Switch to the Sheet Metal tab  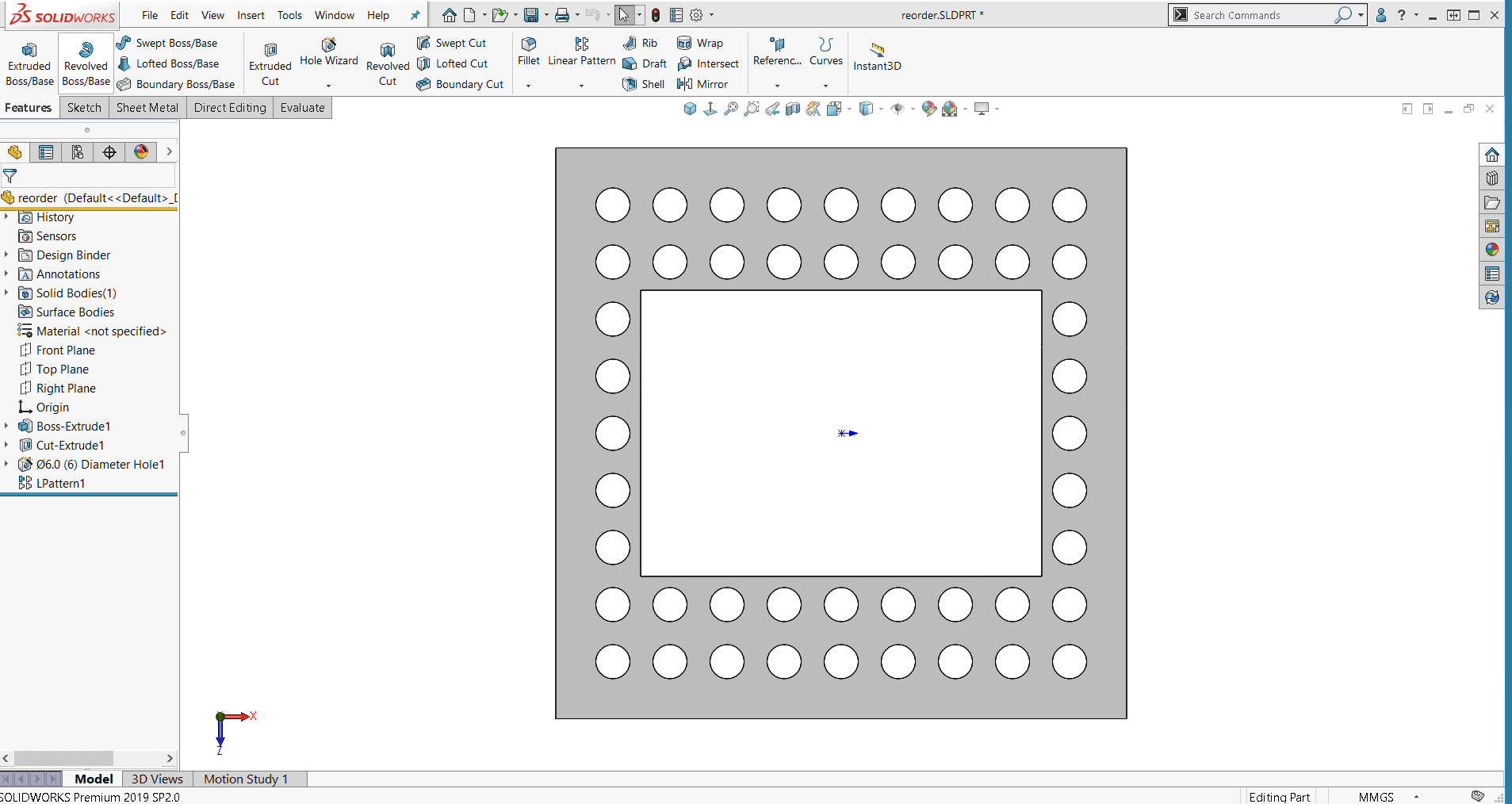click(147, 108)
